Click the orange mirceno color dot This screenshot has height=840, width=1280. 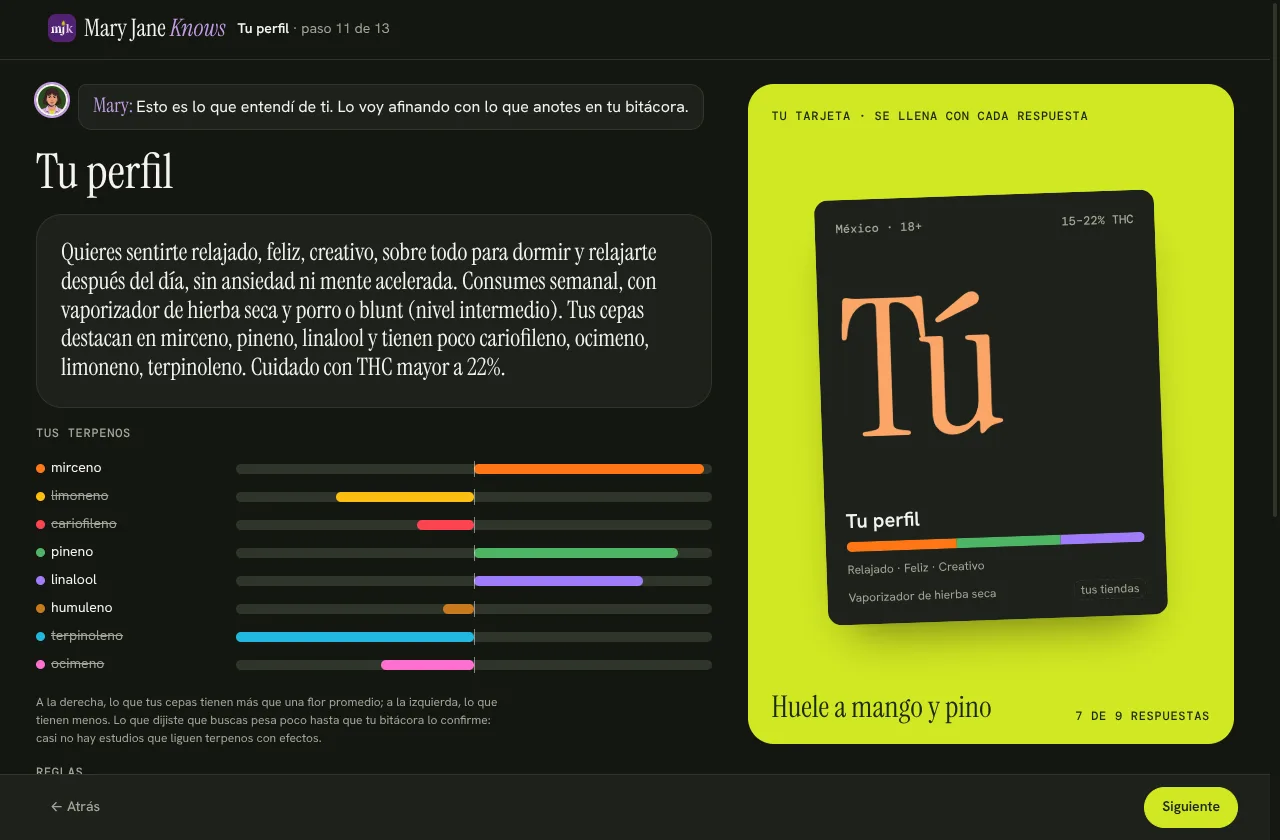[41, 468]
